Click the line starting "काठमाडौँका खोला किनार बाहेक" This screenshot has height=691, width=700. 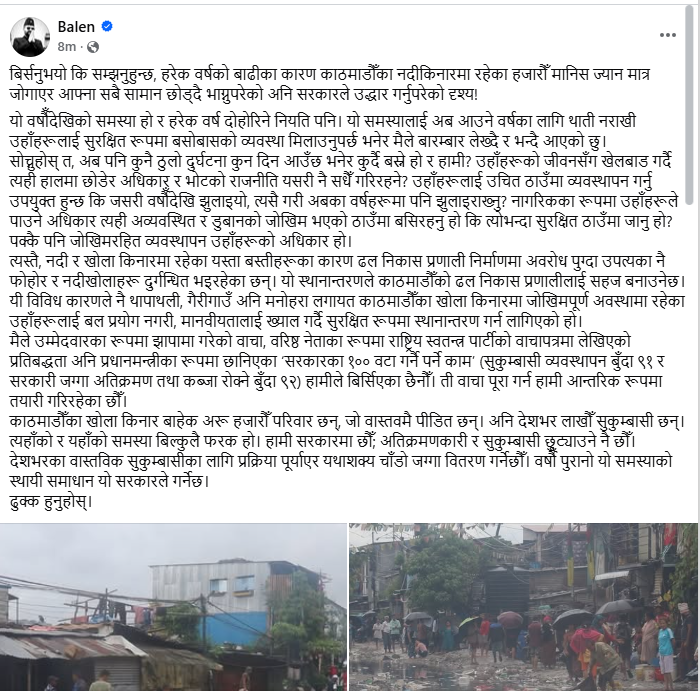coord(347,421)
